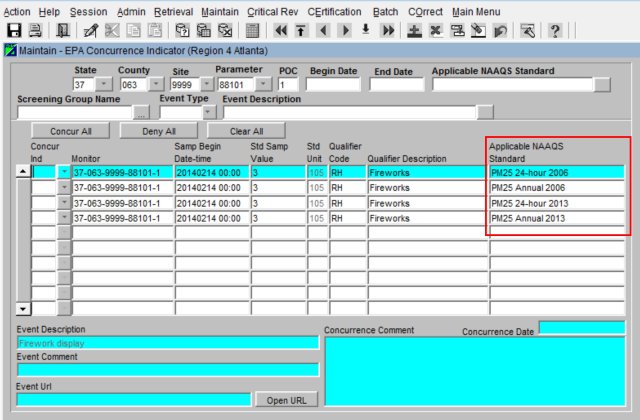Open the COrrect menu
Image resolution: width=640 pixels, height=420 pixels.
pos(425,12)
